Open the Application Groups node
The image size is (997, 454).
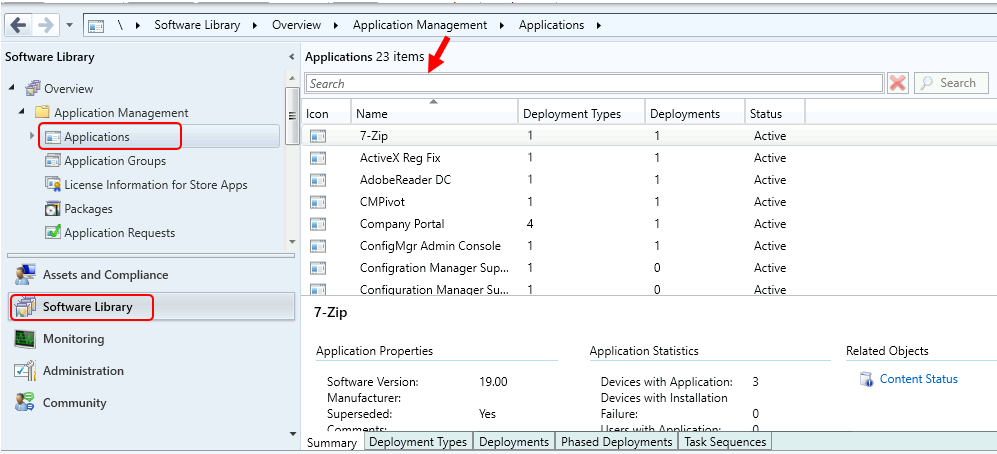point(115,161)
